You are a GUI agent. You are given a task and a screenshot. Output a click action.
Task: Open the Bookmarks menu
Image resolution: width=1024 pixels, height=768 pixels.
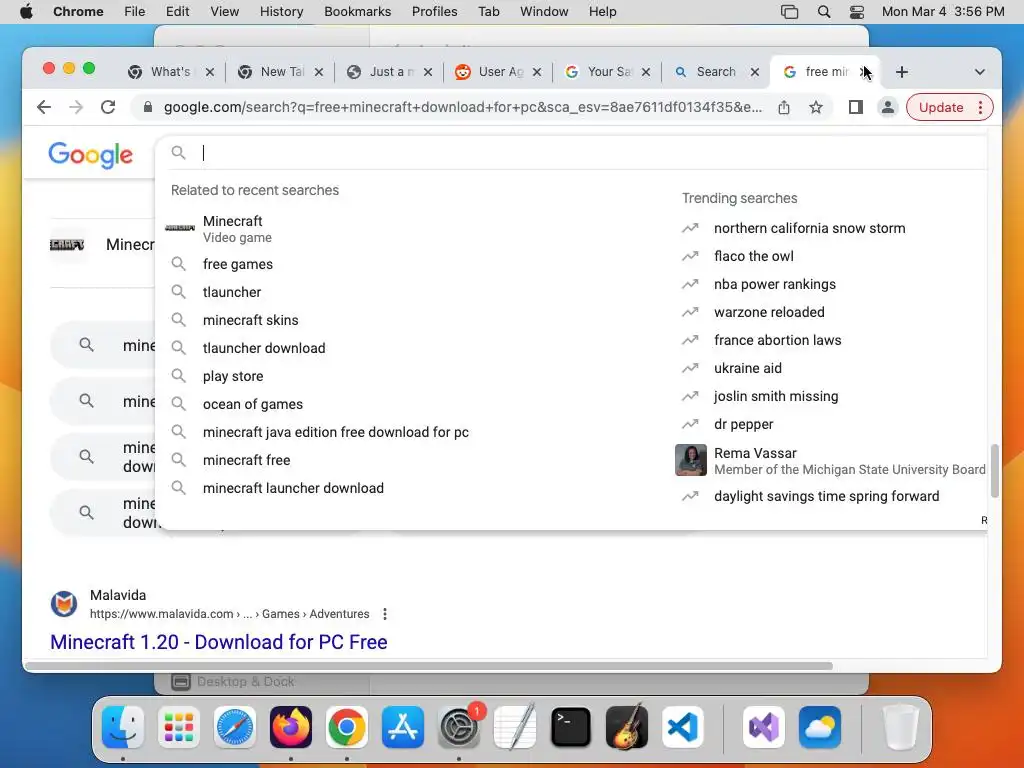[x=357, y=12]
